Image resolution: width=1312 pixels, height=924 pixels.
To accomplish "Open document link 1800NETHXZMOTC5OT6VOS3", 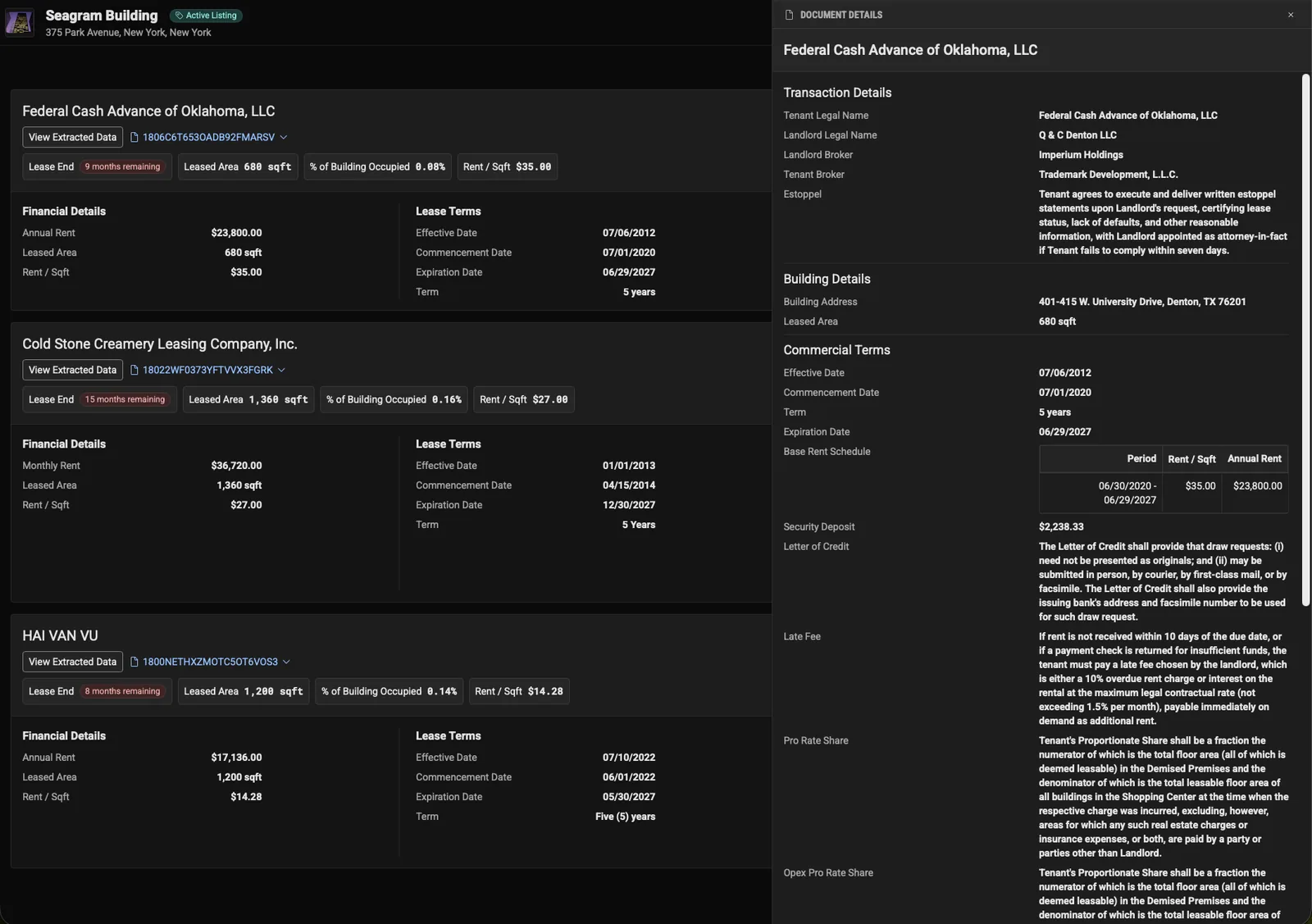I will pyautogui.click(x=210, y=662).
